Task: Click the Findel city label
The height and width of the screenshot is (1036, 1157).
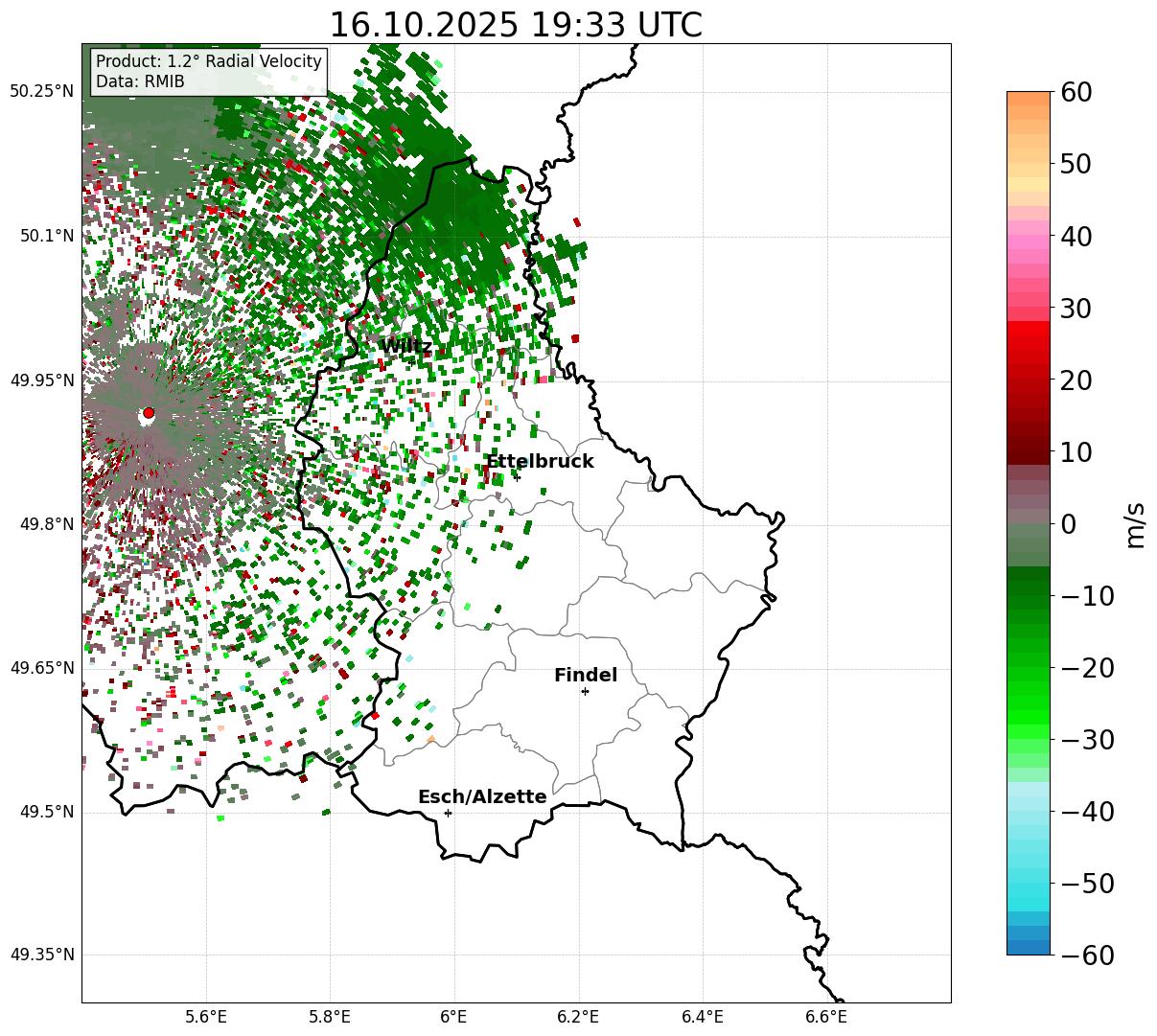Action: click(x=586, y=675)
